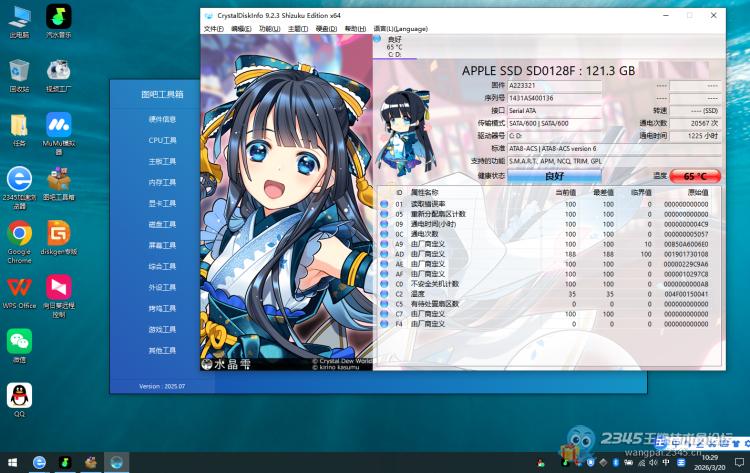This screenshot has width=750, height=473.
Task: Open the 汽水音乐 desktop icon
Action: pos(59,17)
